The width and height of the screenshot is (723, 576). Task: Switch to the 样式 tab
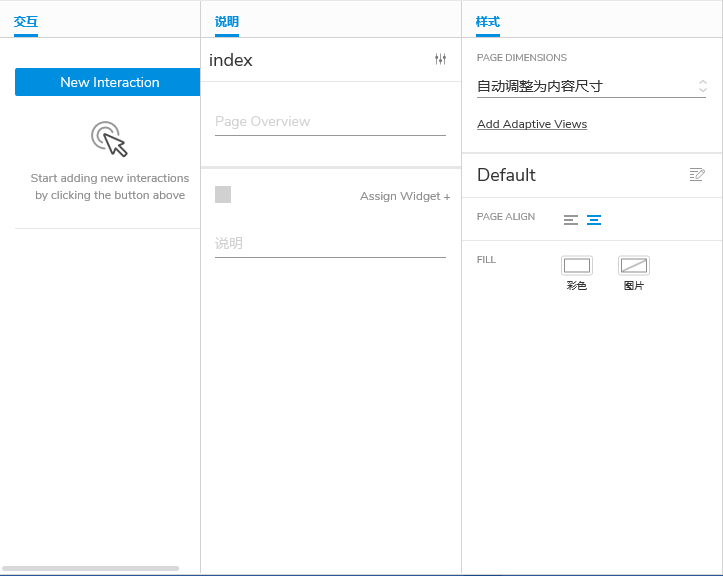[x=488, y=21]
